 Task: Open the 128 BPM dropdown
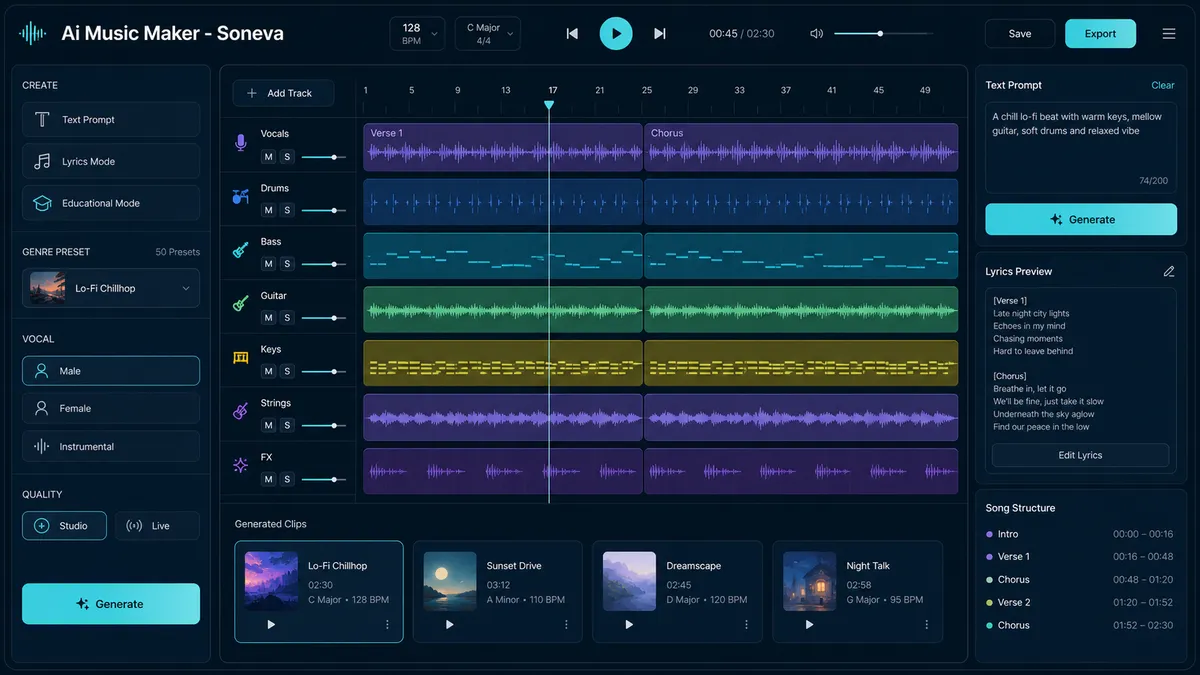point(417,33)
